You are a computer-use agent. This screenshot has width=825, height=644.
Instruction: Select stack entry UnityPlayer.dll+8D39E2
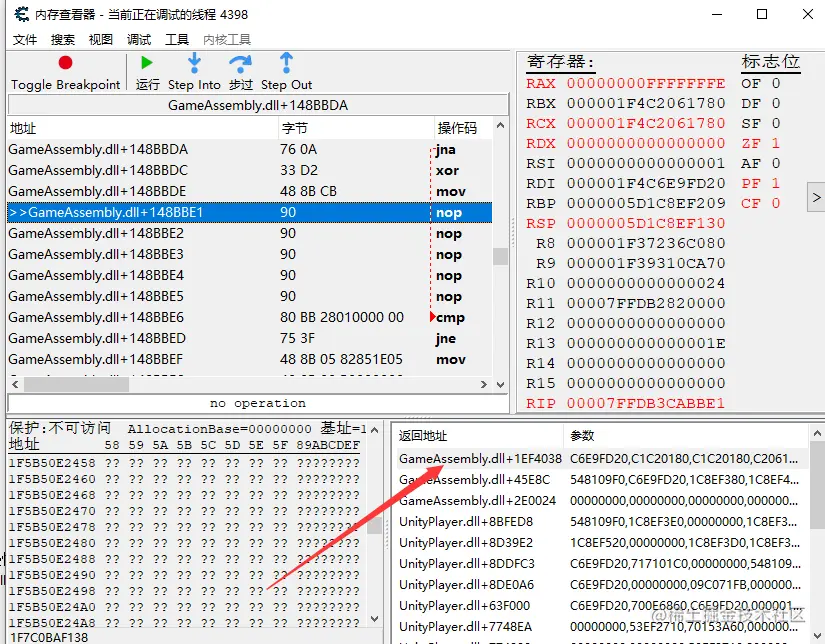click(x=601, y=543)
